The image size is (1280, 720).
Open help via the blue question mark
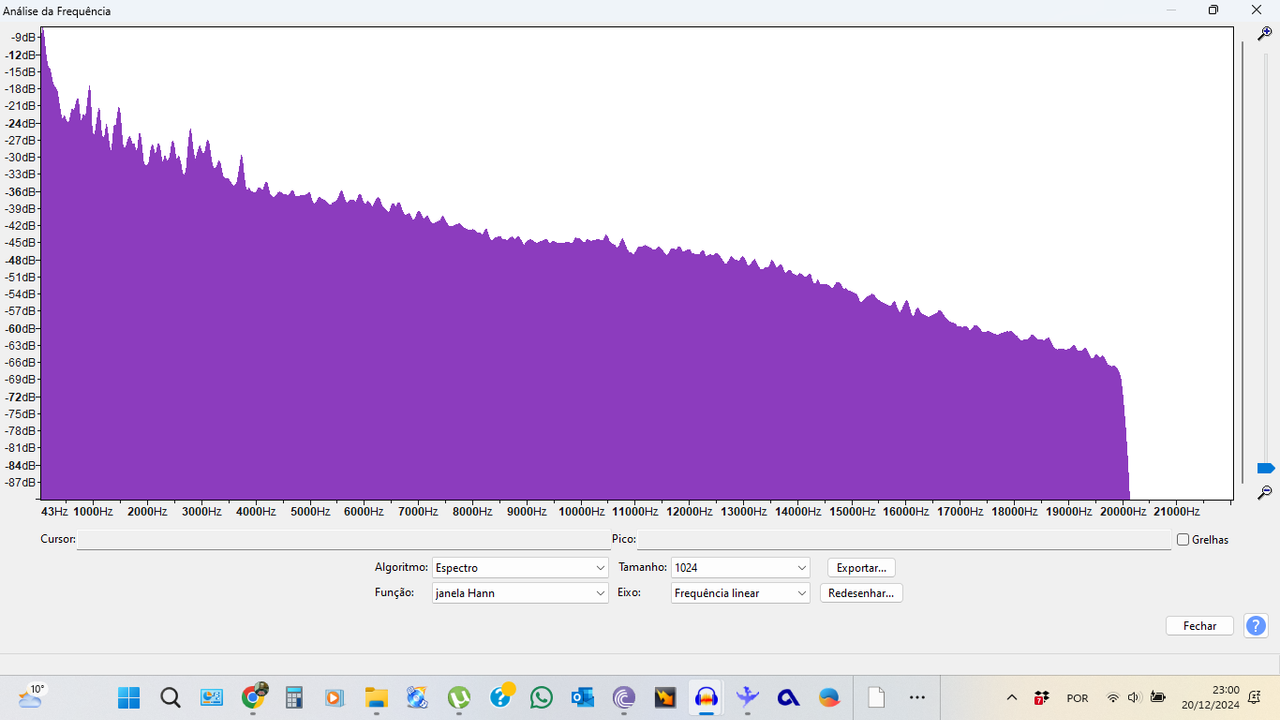tap(1256, 626)
